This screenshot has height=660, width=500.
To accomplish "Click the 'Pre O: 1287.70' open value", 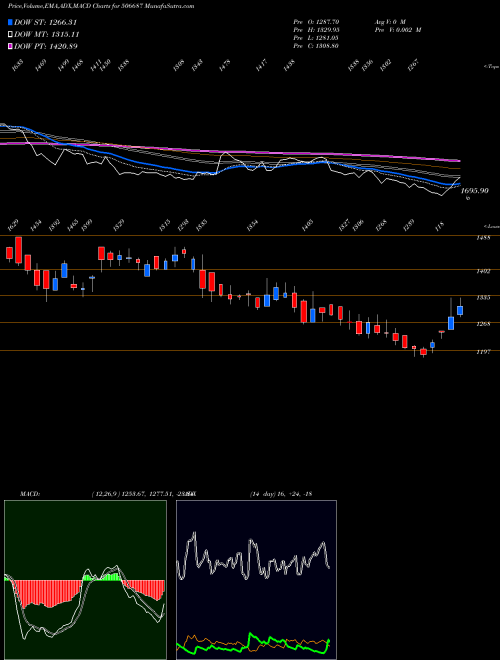I will click(x=316, y=21).
